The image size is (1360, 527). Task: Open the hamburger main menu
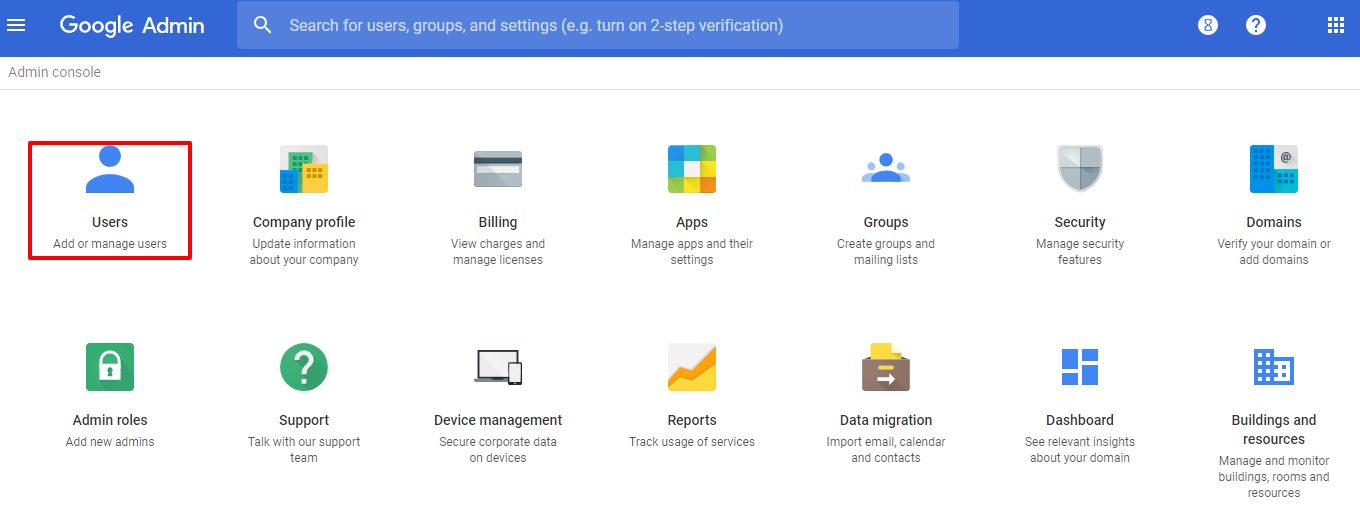[17, 25]
